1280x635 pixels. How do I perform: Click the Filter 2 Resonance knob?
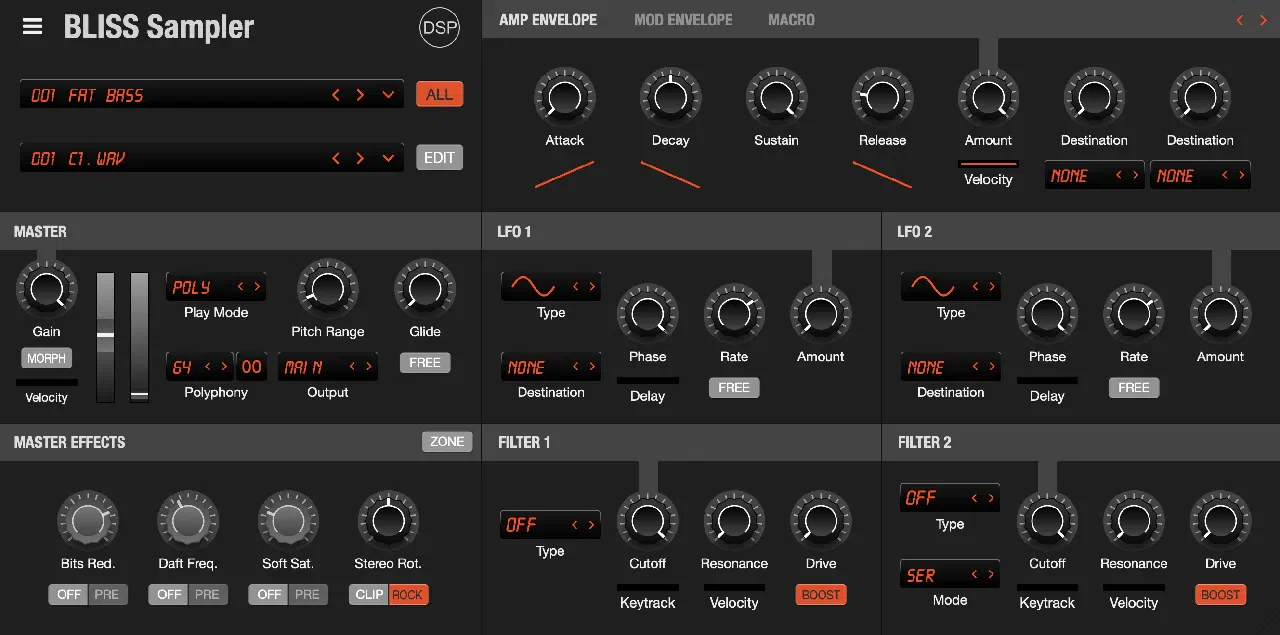(1134, 521)
